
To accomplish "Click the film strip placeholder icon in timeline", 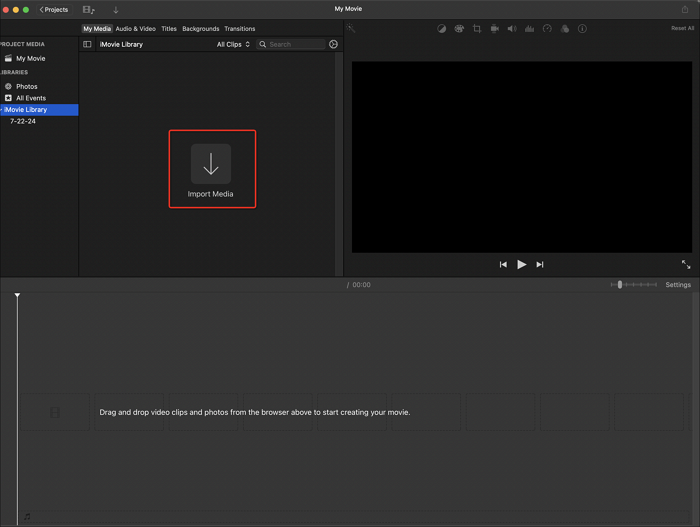I will tap(55, 412).
